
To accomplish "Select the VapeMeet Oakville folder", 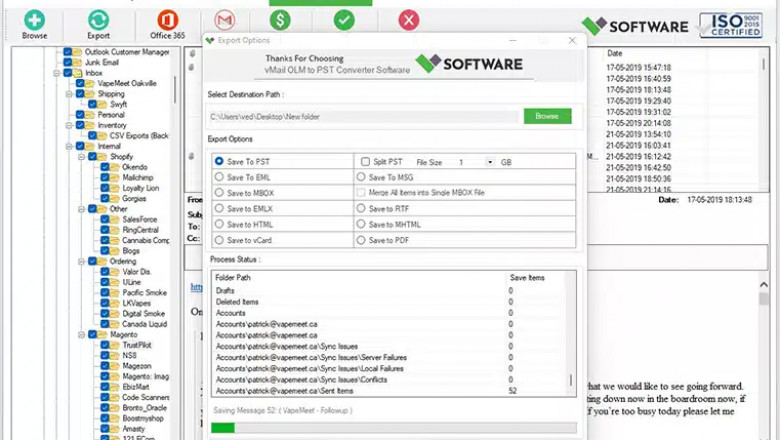I will (127, 84).
